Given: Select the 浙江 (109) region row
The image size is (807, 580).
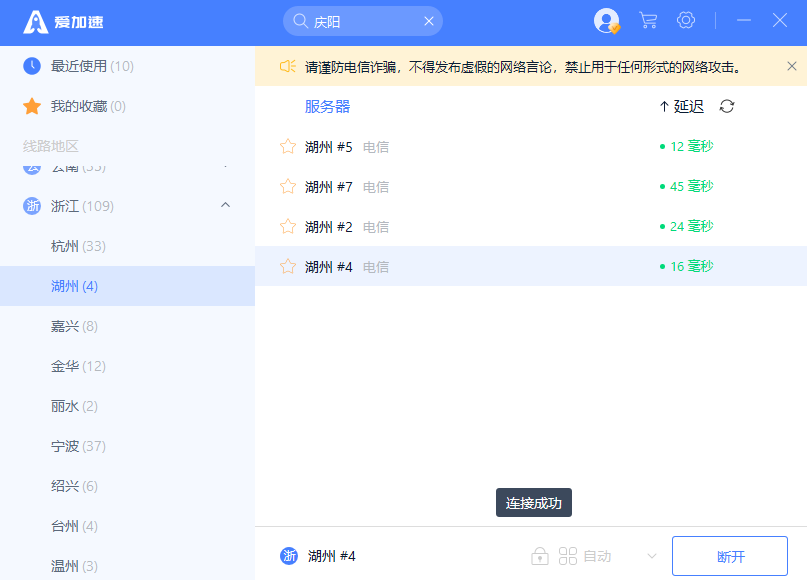Looking at the screenshot, I should pos(127,206).
